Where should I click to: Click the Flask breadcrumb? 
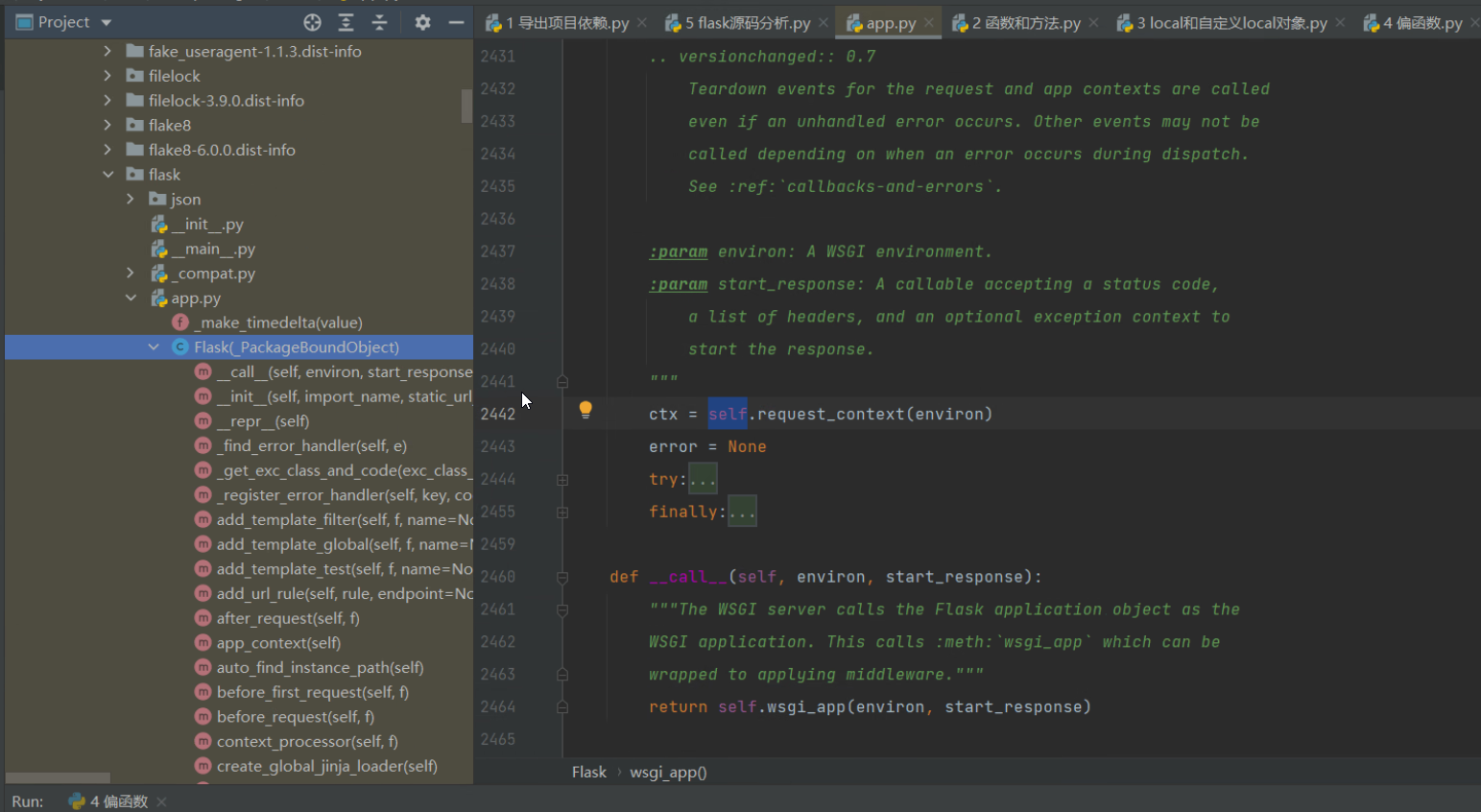(x=589, y=772)
